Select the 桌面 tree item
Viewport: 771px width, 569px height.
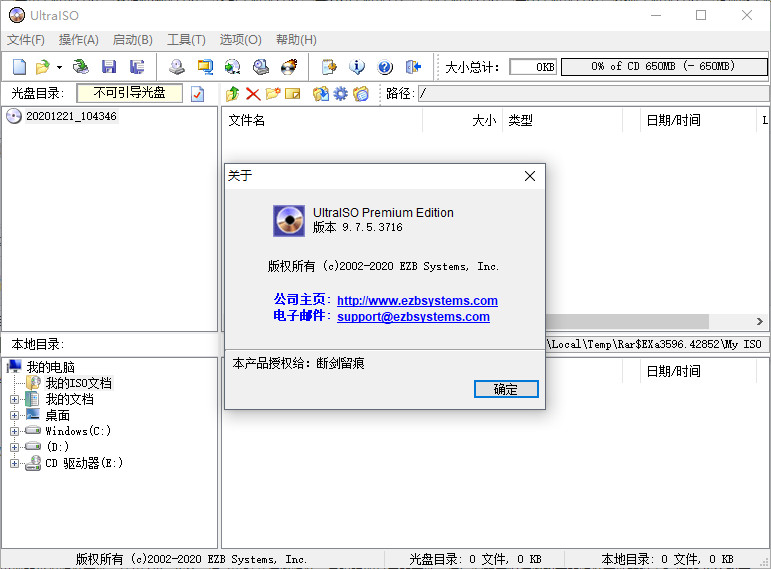pos(58,415)
